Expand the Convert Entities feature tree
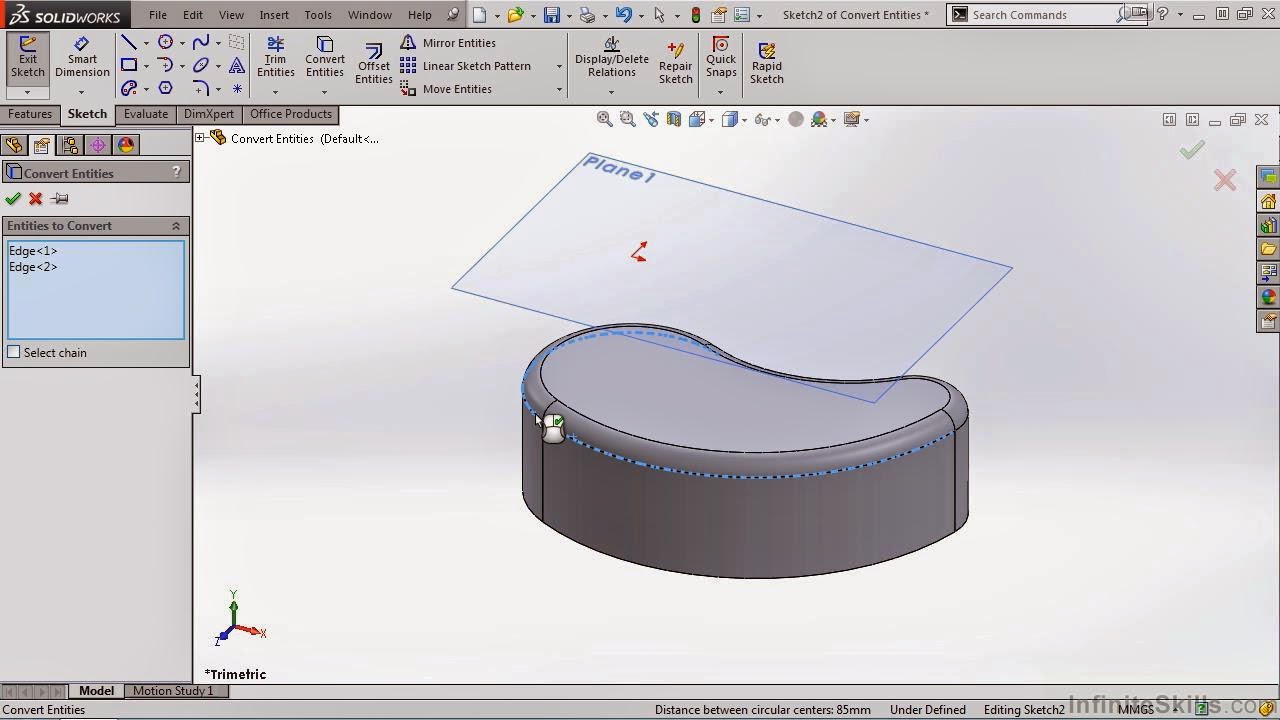This screenshot has width=1280, height=720. pos(200,138)
